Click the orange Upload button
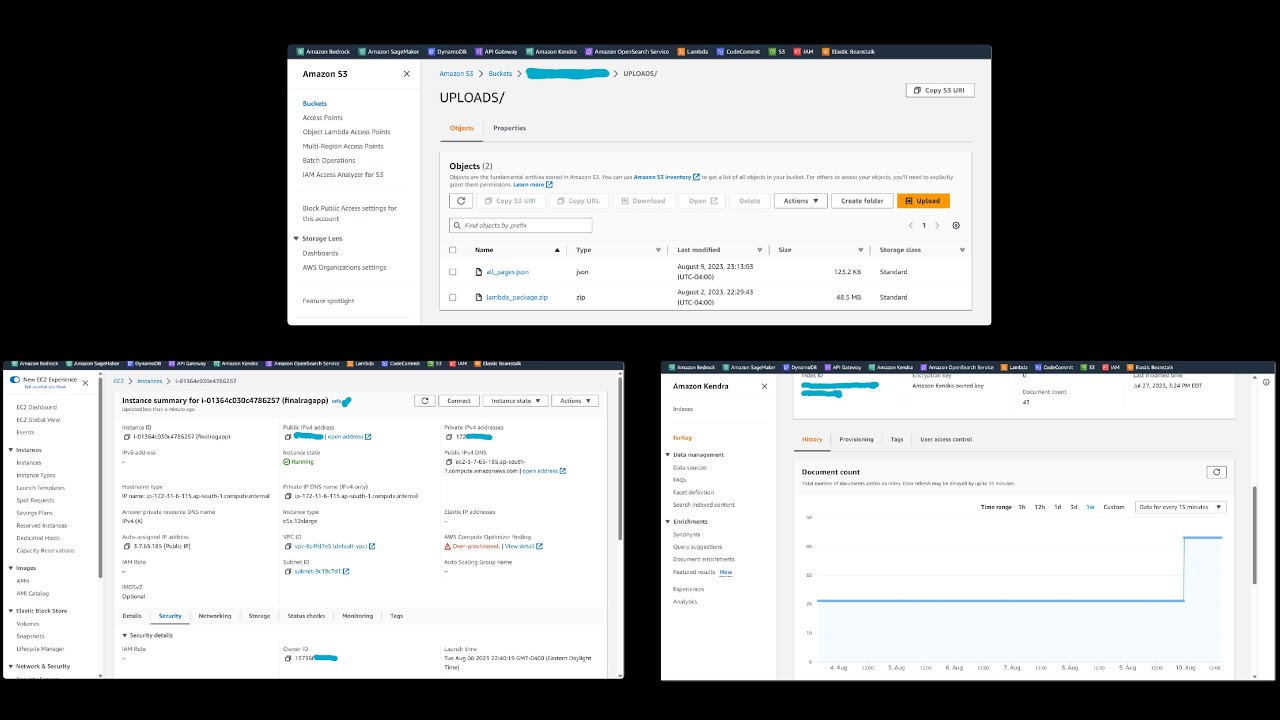The width and height of the screenshot is (1280, 720). coord(923,201)
